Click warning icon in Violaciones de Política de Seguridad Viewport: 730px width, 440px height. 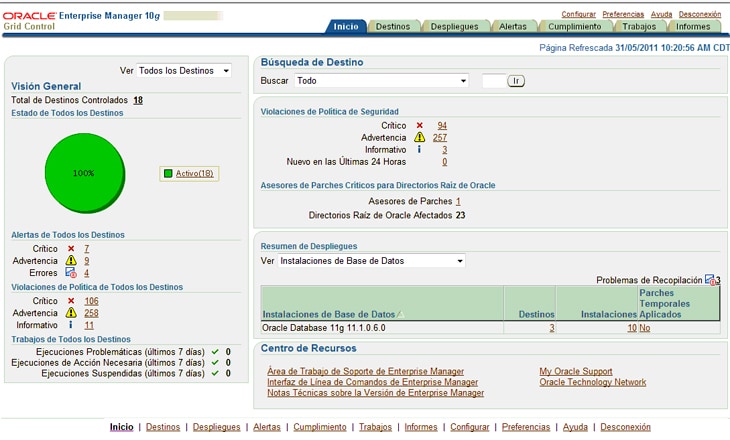[419, 137]
